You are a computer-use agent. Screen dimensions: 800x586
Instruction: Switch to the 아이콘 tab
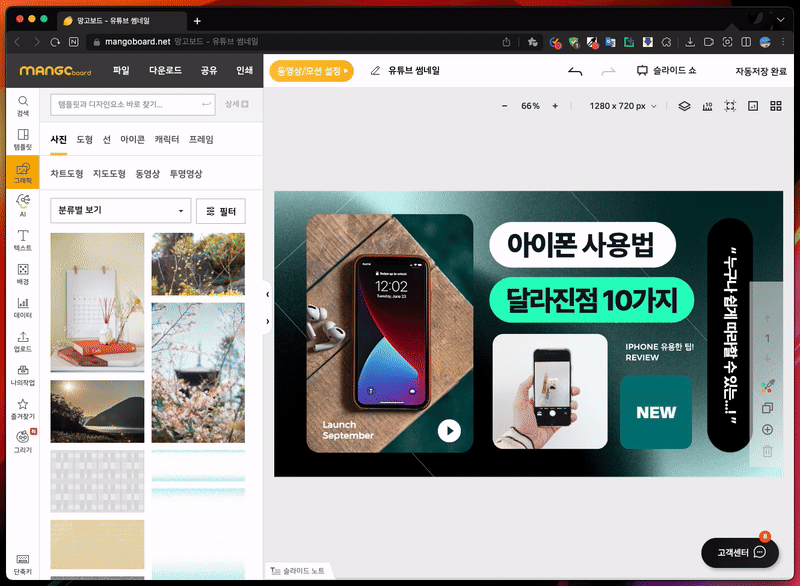click(x=133, y=140)
